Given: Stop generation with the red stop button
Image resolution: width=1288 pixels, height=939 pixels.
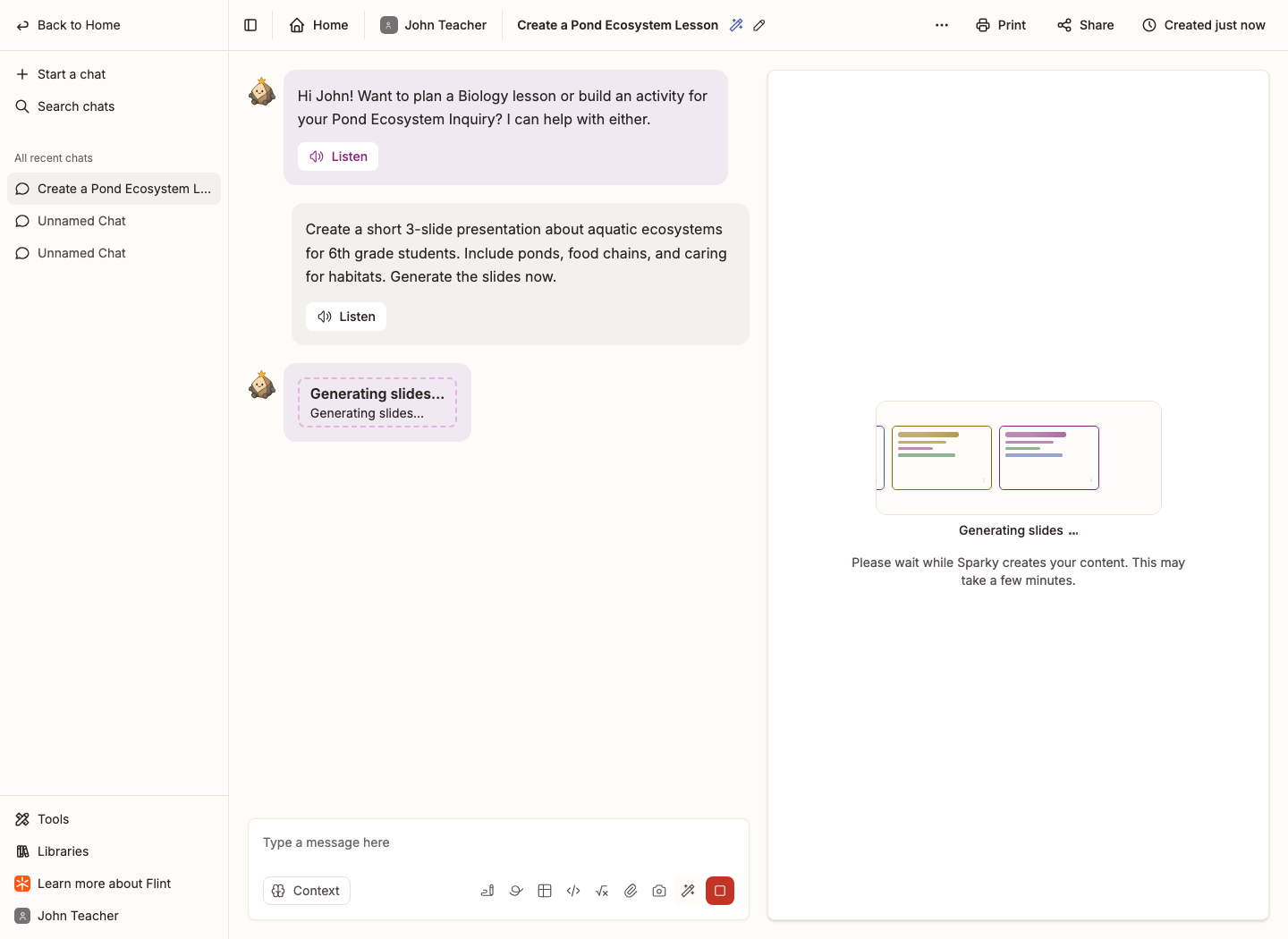Looking at the screenshot, I should (720, 891).
